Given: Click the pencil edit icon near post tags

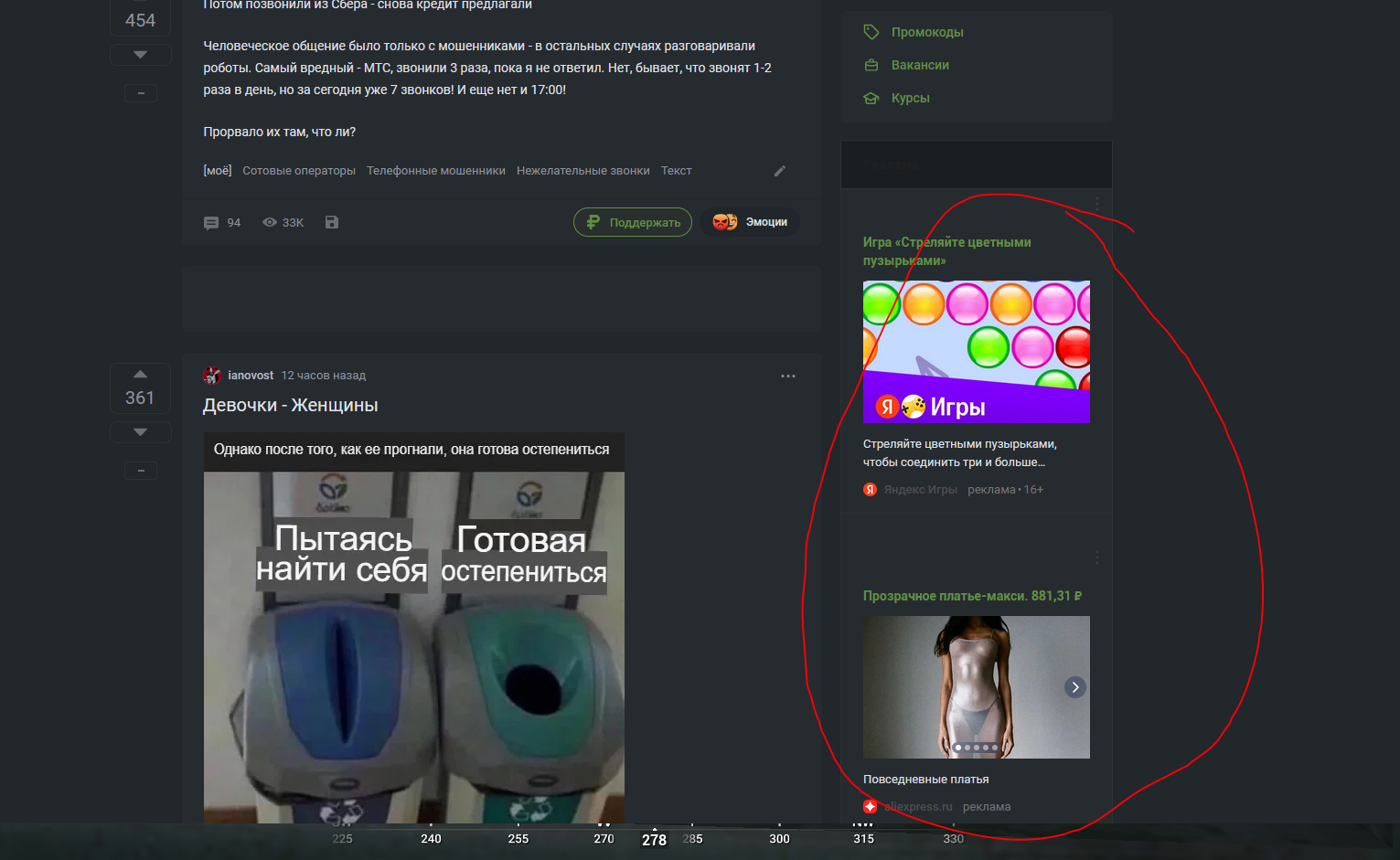Looking at the screenshot, I should (780, 171).
